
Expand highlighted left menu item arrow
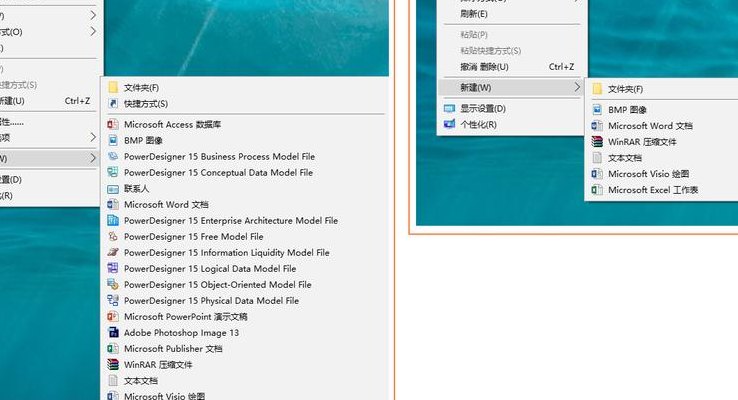pos(93,159)
